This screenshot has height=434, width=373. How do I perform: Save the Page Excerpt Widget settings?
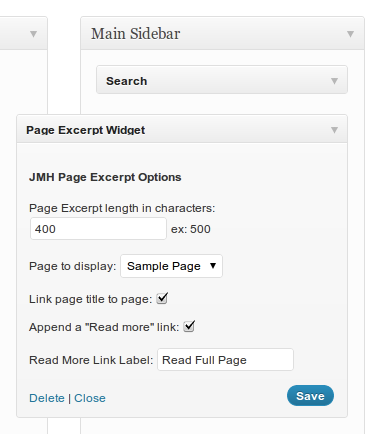pyautogui.click(x=310, y=396)
